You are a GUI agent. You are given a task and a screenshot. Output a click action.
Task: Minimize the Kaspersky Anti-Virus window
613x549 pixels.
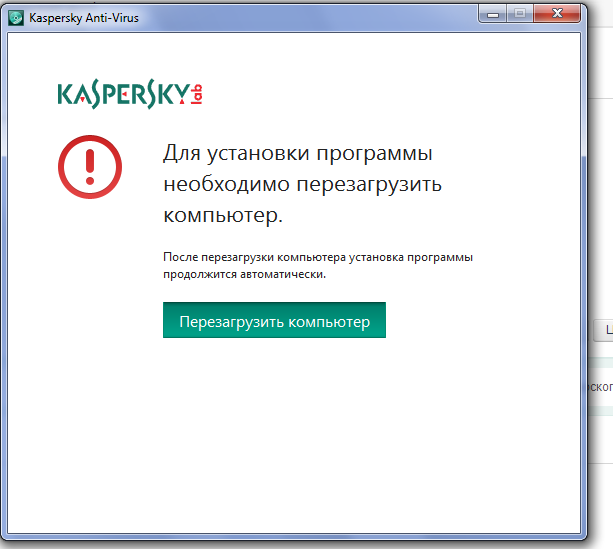point(493,14)
